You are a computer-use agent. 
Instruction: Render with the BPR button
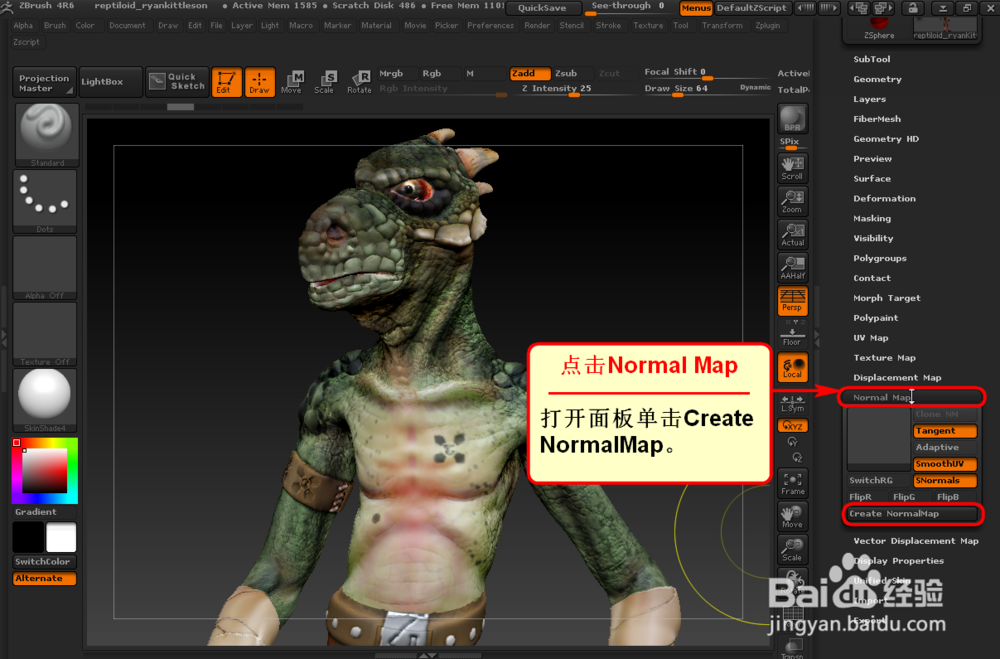pyautogui.click(x=793, y=119)
